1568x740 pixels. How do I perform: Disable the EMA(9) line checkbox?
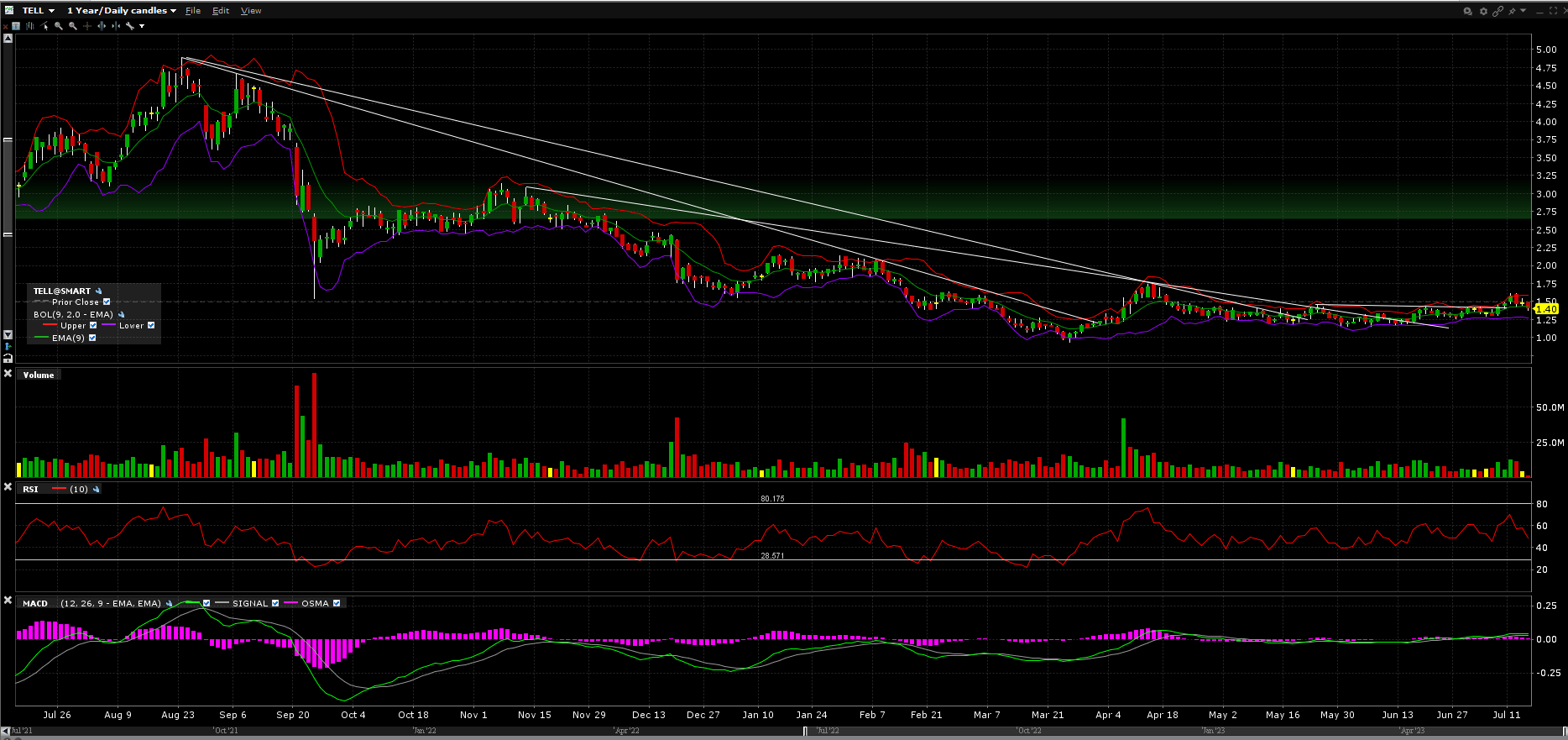point(92,339)
